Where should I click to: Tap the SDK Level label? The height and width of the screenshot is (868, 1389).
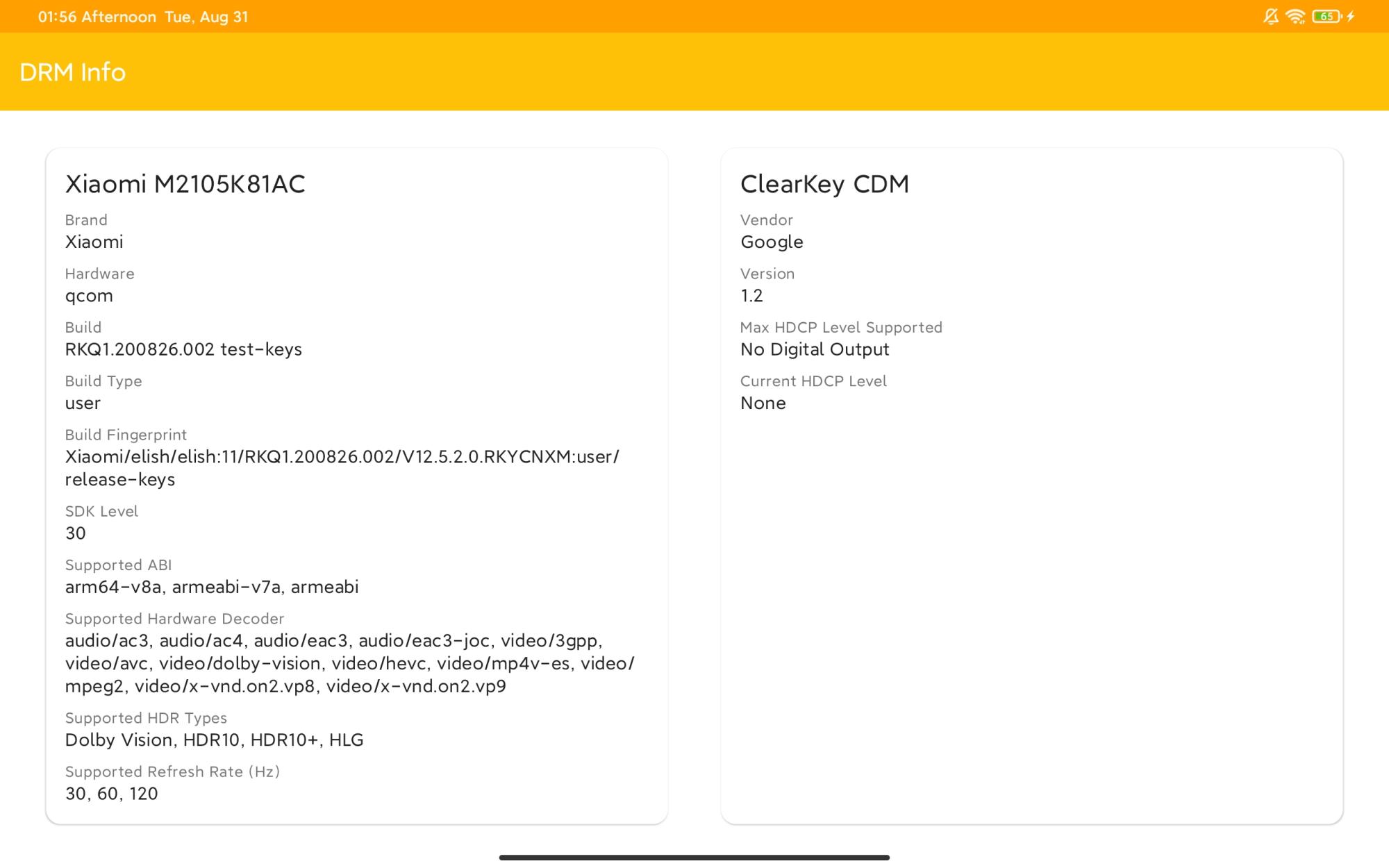[101, 511]
